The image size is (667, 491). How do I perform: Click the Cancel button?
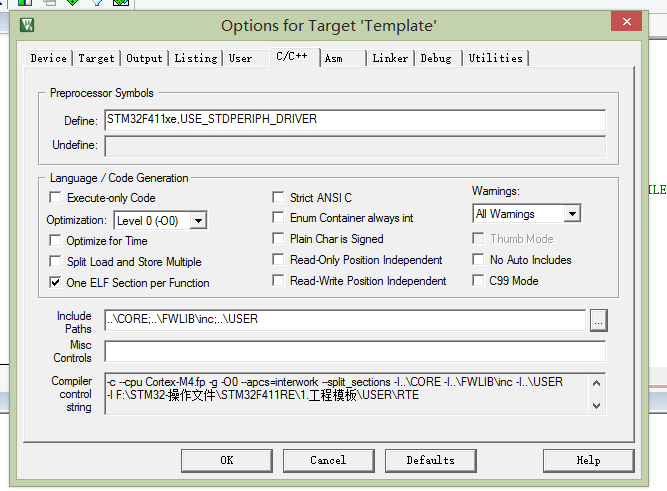pos(328,461)
